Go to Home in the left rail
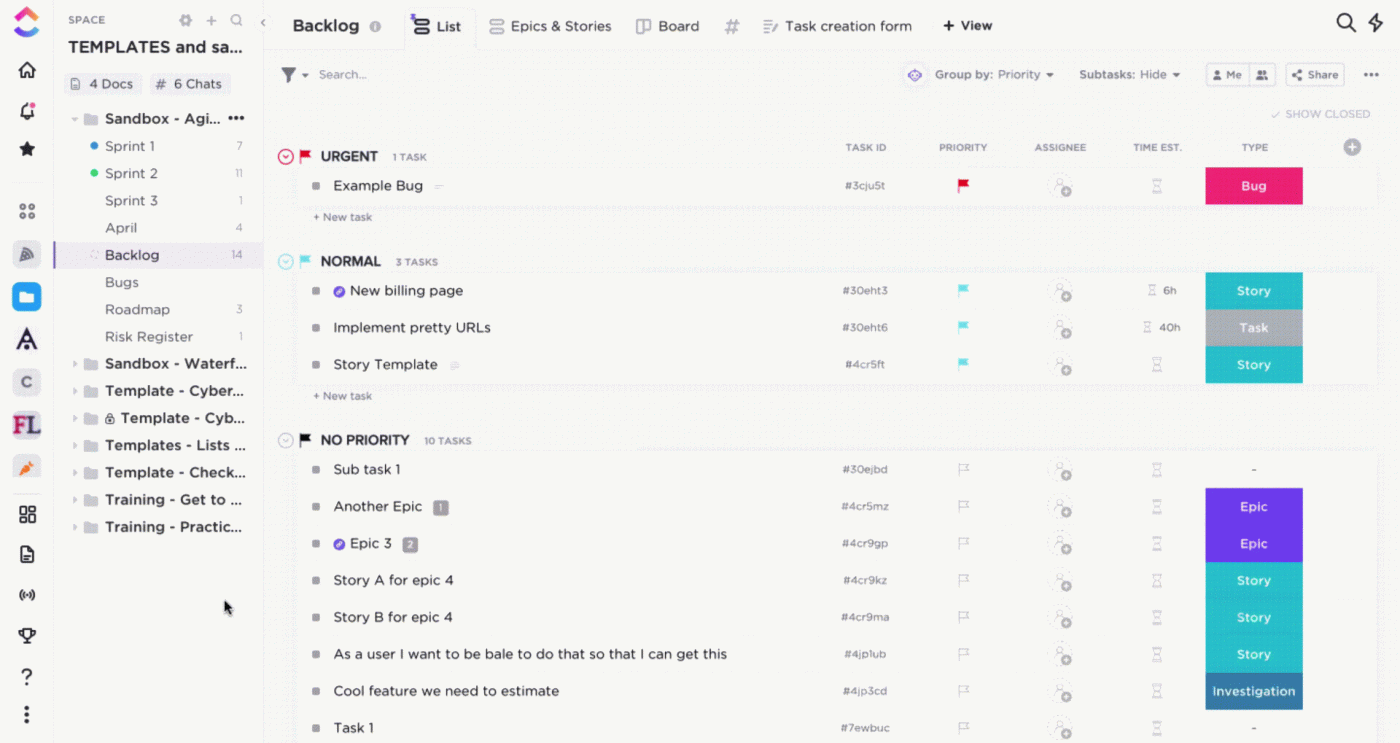This screenshot has width=1400, height=743. [27, 70]
